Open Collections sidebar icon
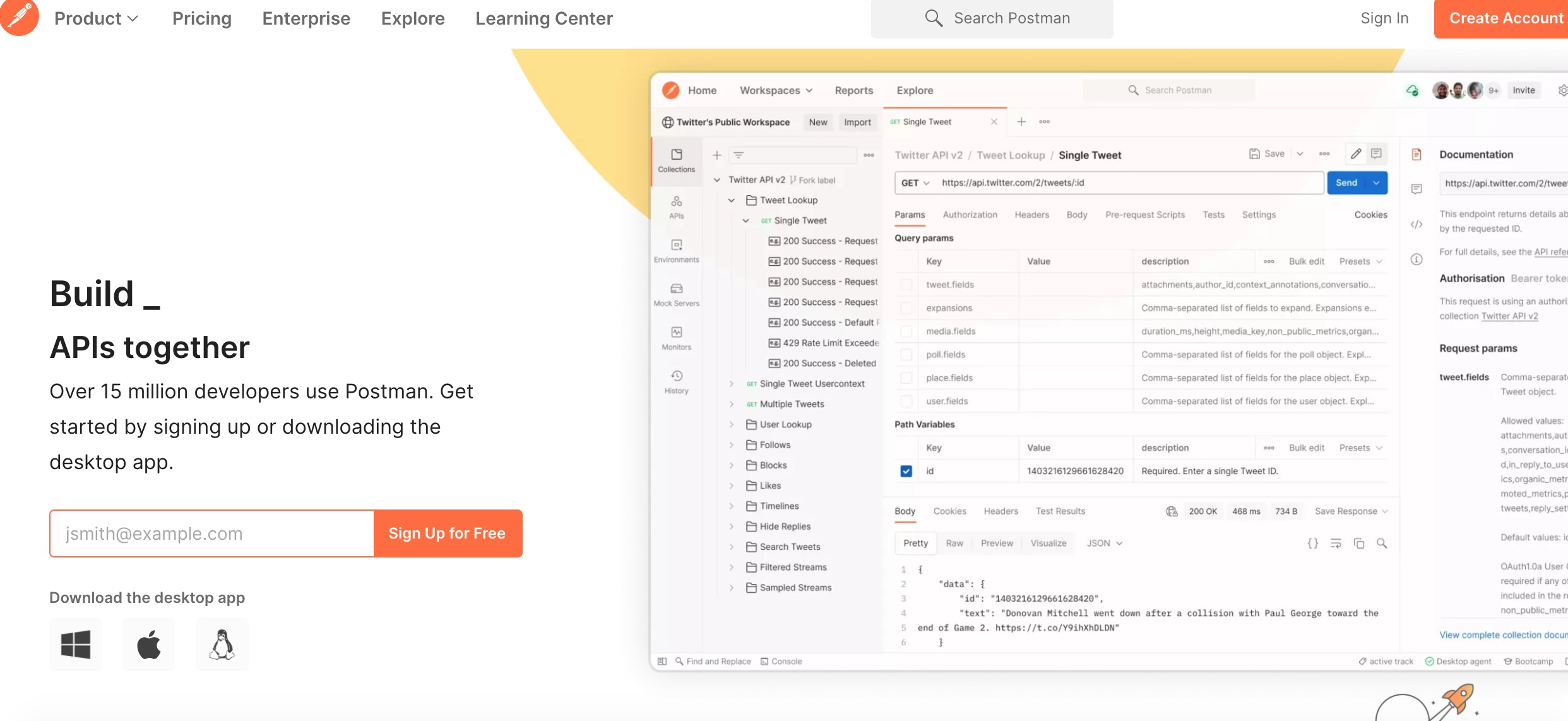This screenshot has width=1568, height=721. coord(677,160)
